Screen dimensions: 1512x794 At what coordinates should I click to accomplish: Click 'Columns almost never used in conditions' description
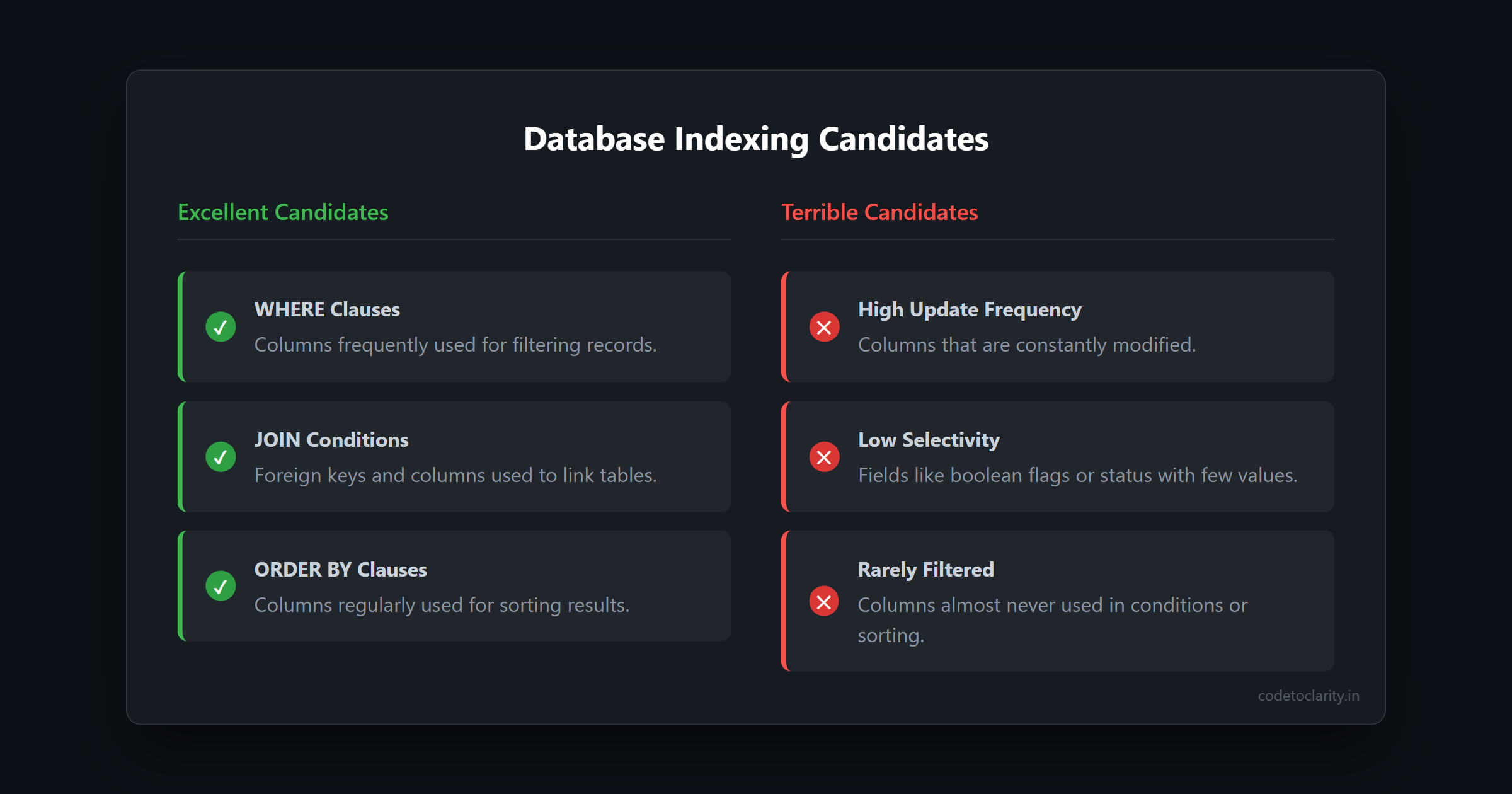tap(1053, 620)
